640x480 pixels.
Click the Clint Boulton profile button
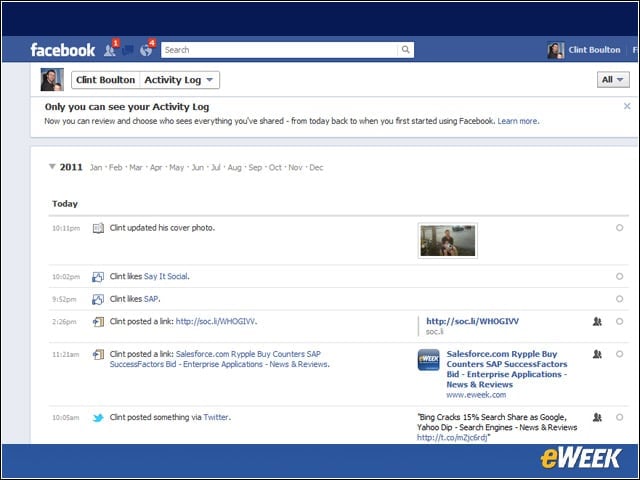click(x=106, y=80)
